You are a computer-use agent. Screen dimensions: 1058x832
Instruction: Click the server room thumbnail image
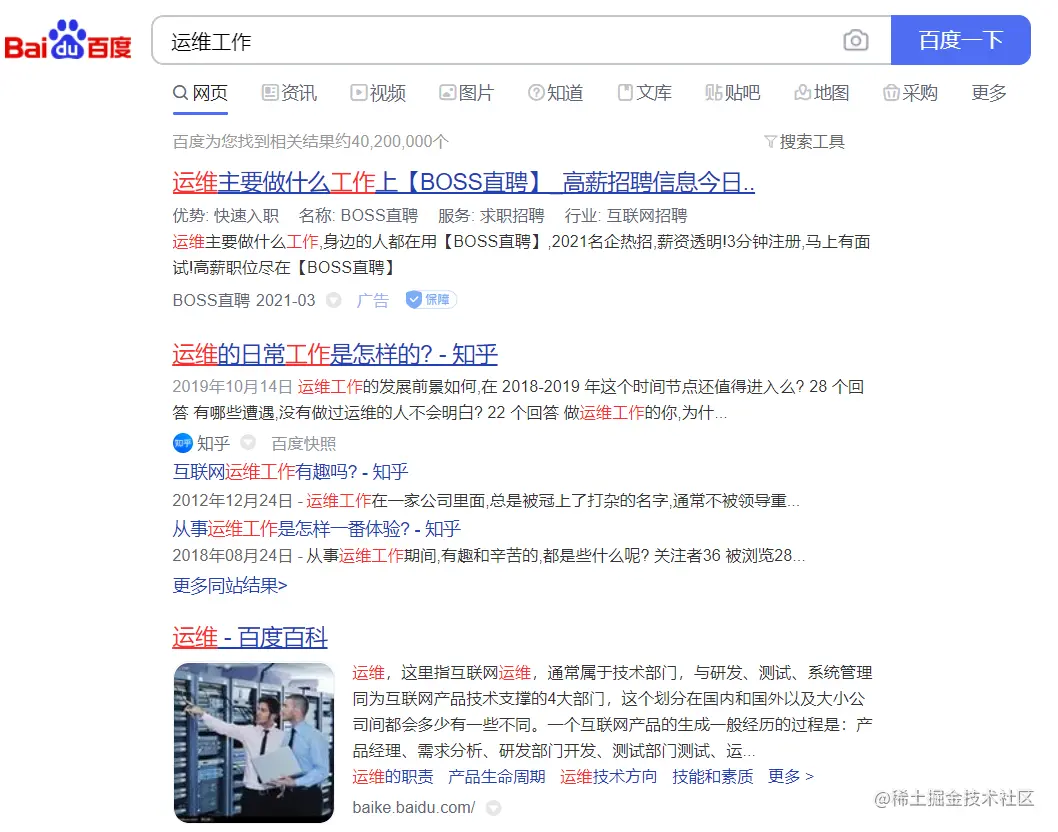pos(253,738)
